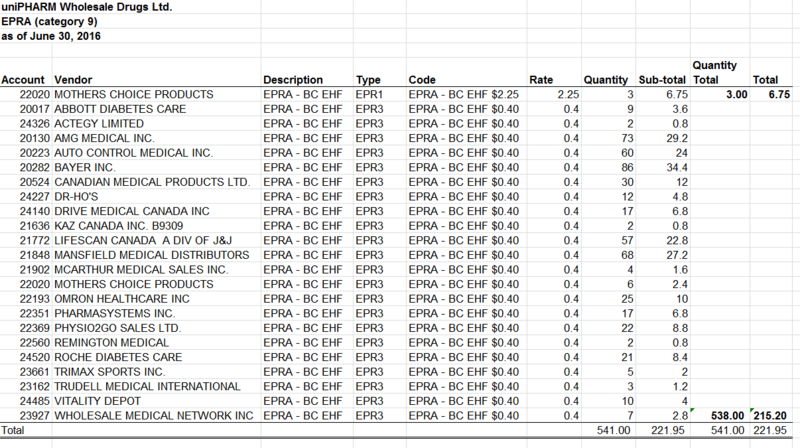Select vendor 'AUTO CONTROL MEDICAL INC.'
Screen dimensions: 800x448
tap(133, 153)
